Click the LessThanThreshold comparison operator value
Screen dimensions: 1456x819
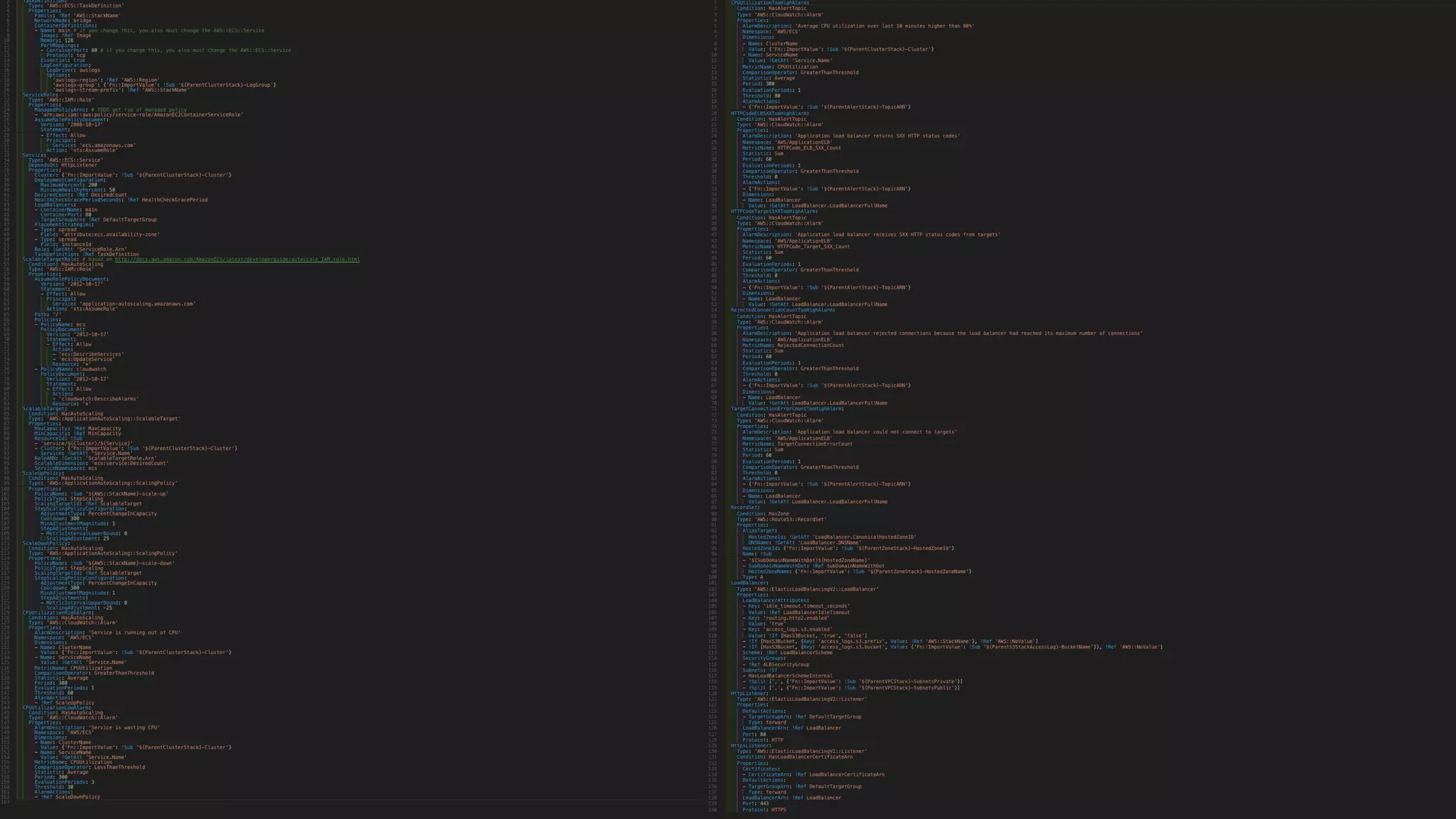click(x=119, y=768)
